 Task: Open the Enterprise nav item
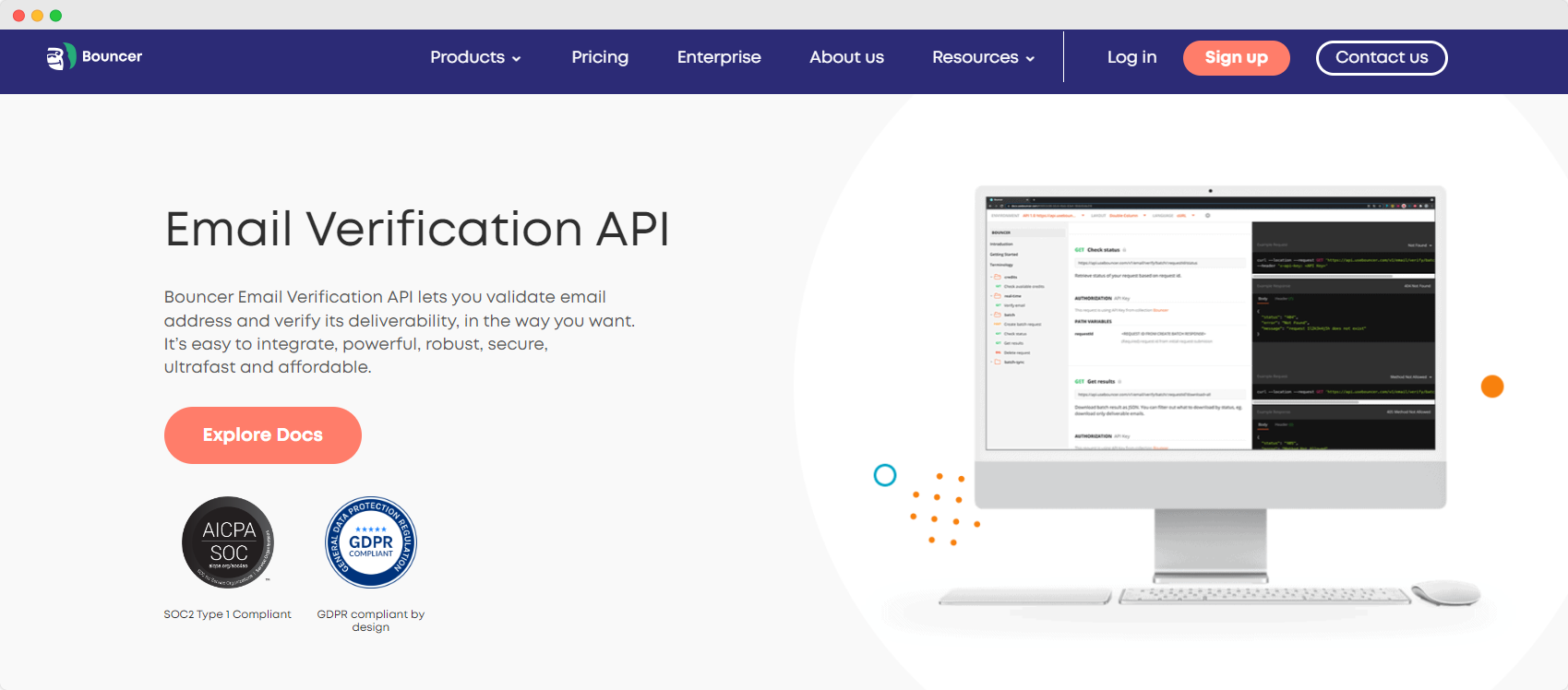tap(719, 57)
